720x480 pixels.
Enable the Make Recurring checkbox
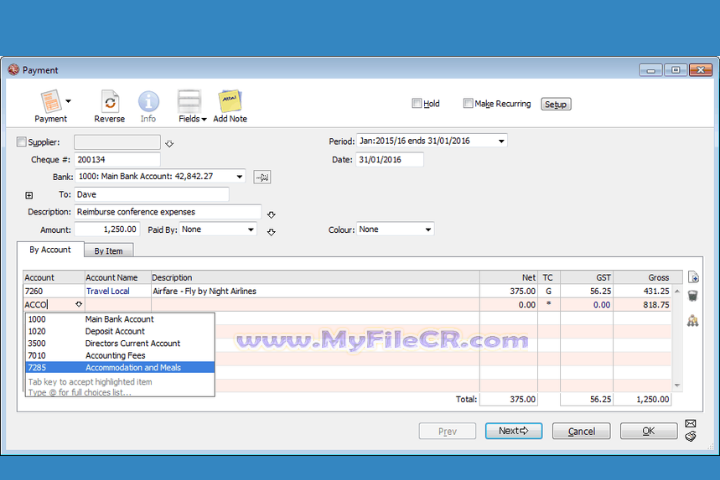tap(468, 103)
